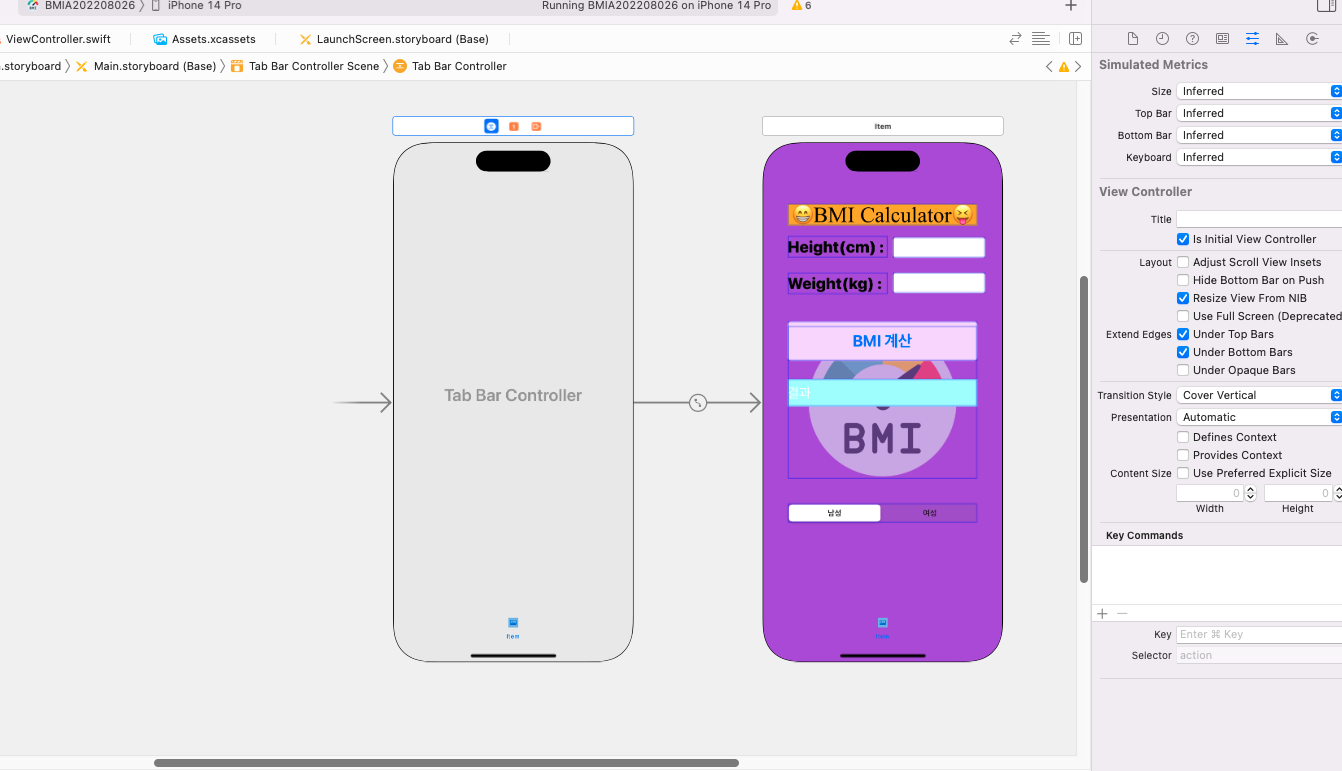
Task: Click the Width stepper arrows
Action: (x=1250, y=493)
